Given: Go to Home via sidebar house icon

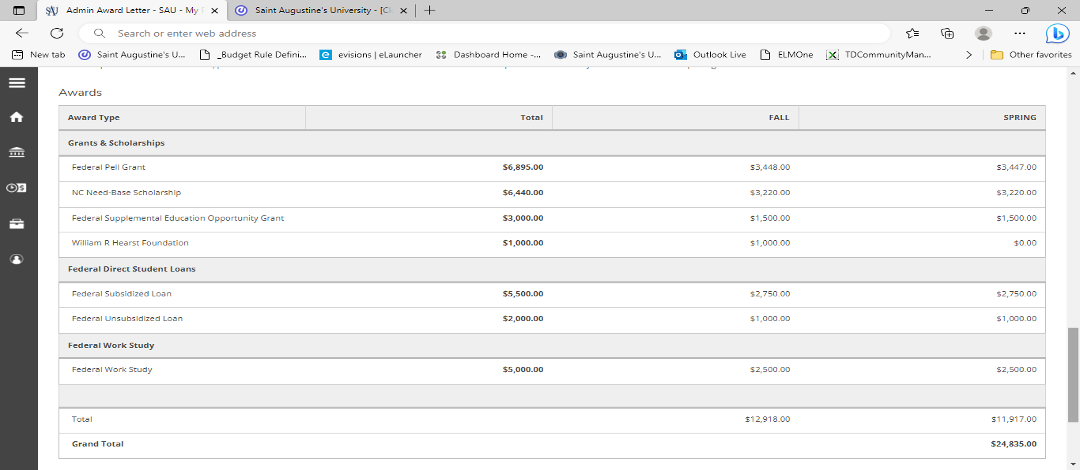Looking at the screenshot, I should pos(16,117).
